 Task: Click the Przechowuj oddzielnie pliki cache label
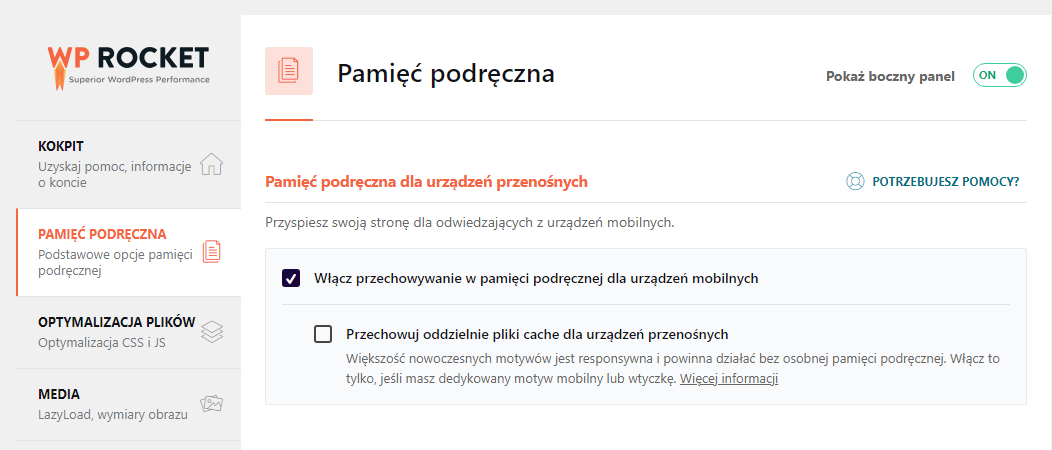point(537,334)
